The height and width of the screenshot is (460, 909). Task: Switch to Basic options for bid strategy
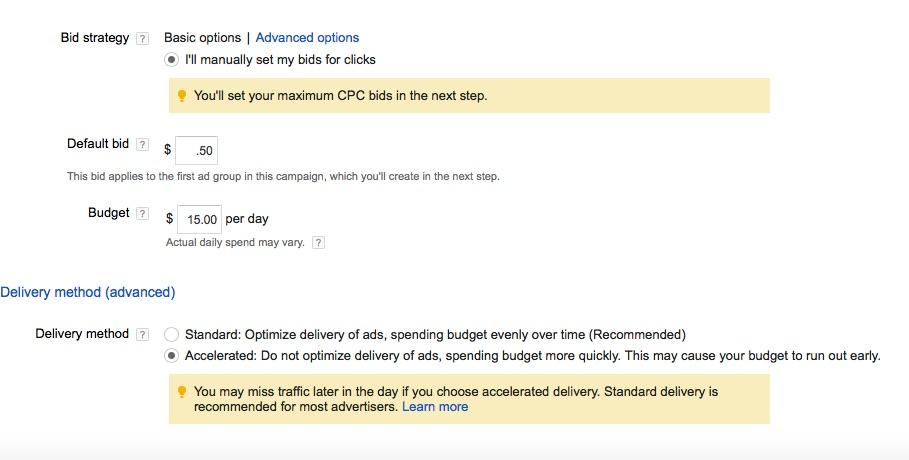(202, 38)
